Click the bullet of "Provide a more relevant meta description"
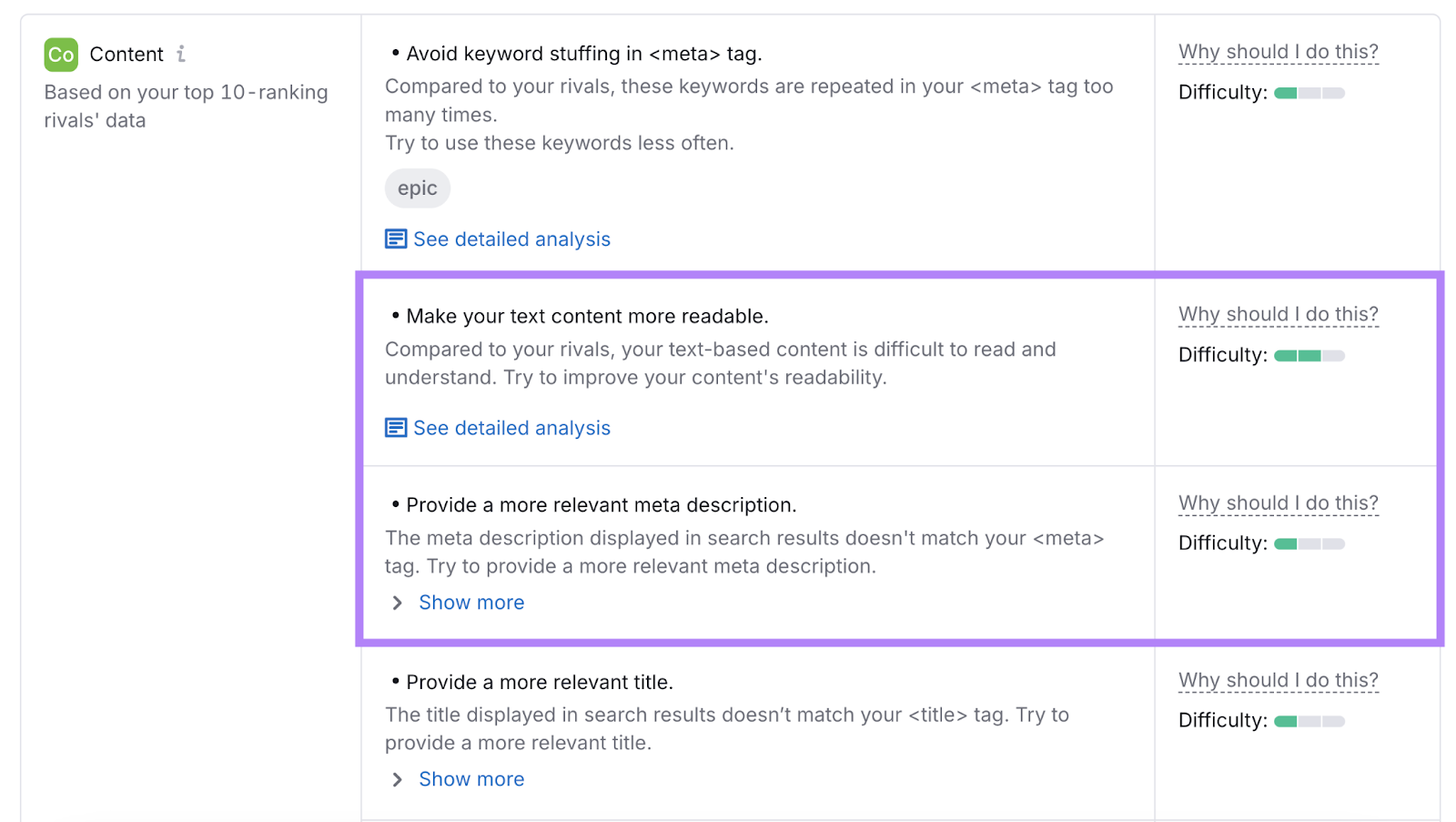Screen dimensions: 1456x822 click(x=395, y=503)
